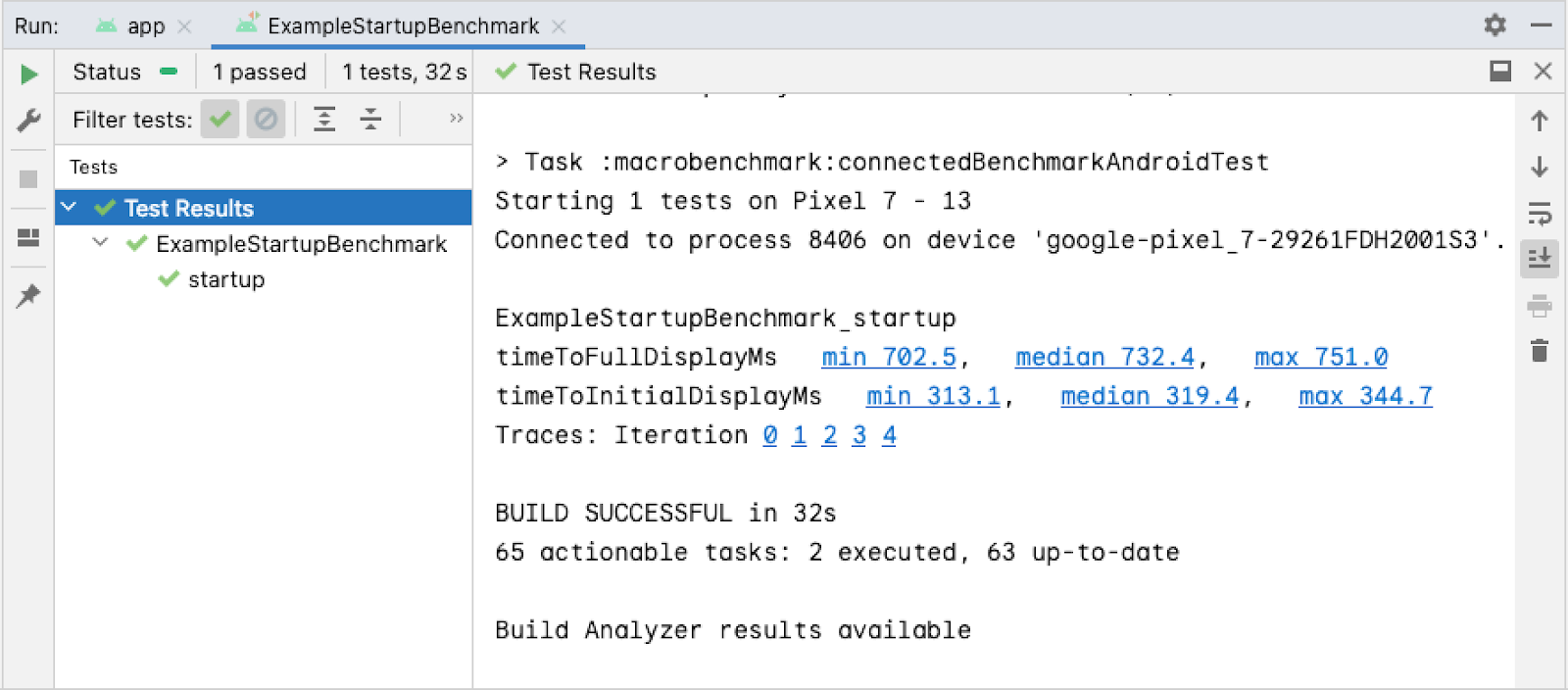Click the green Run play icon
The height and width of the screenshot is (690, 1568).
coord(29,74)
